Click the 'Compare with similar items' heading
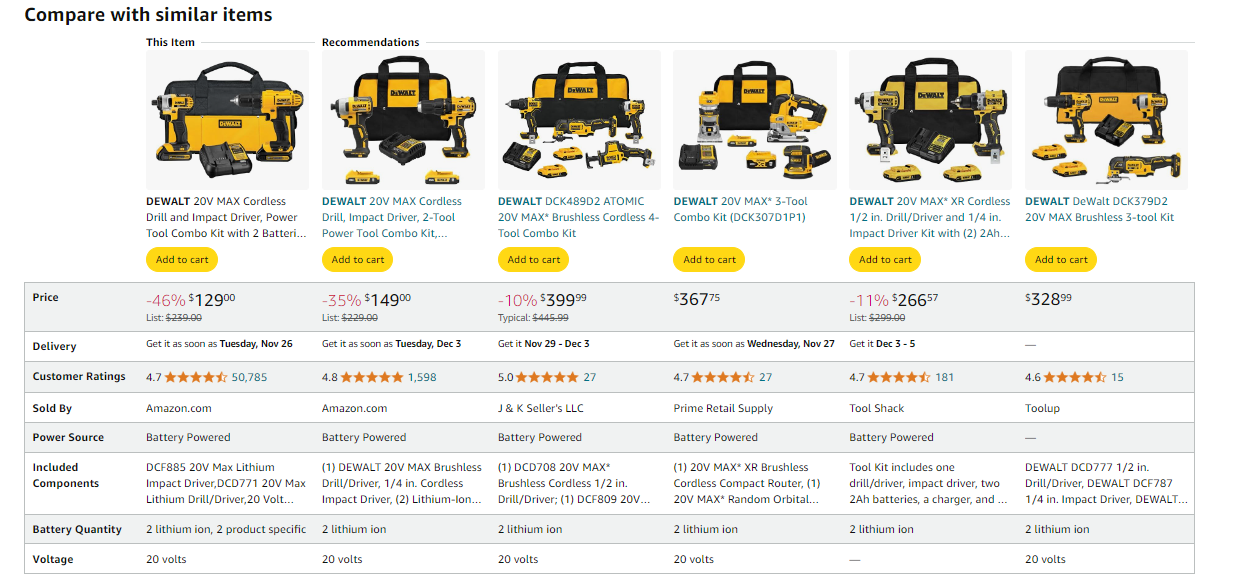The width and height of the screenshot is (1234, 588). 148,15
